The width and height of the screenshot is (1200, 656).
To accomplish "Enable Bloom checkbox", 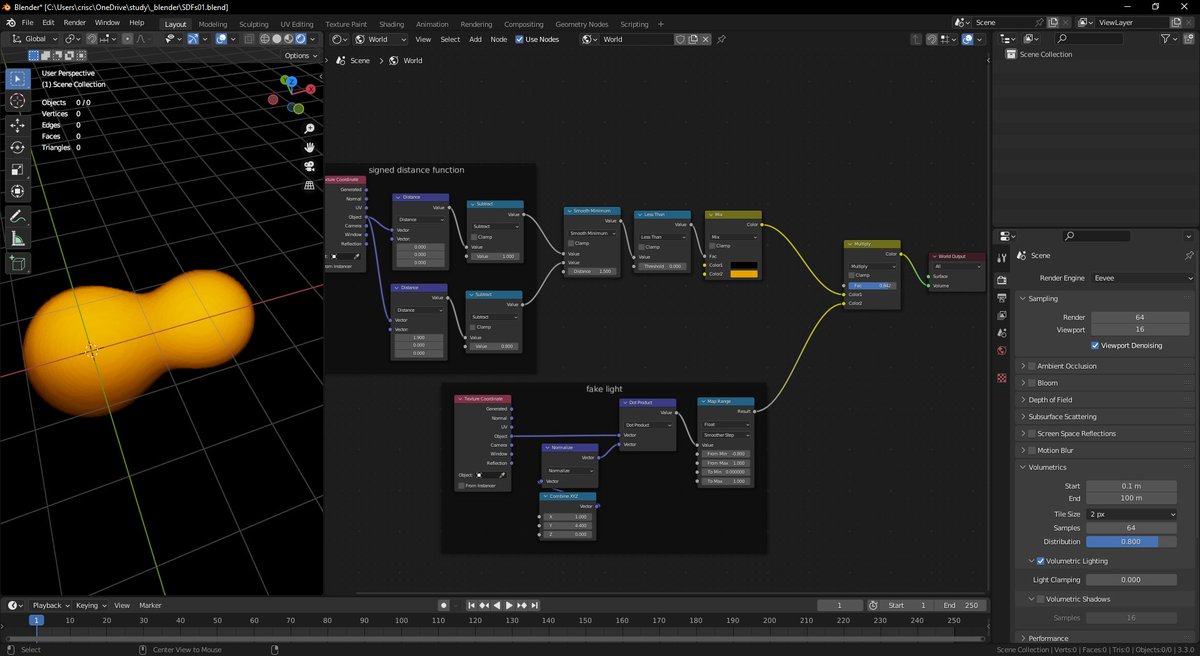I will coord(1030,383).
